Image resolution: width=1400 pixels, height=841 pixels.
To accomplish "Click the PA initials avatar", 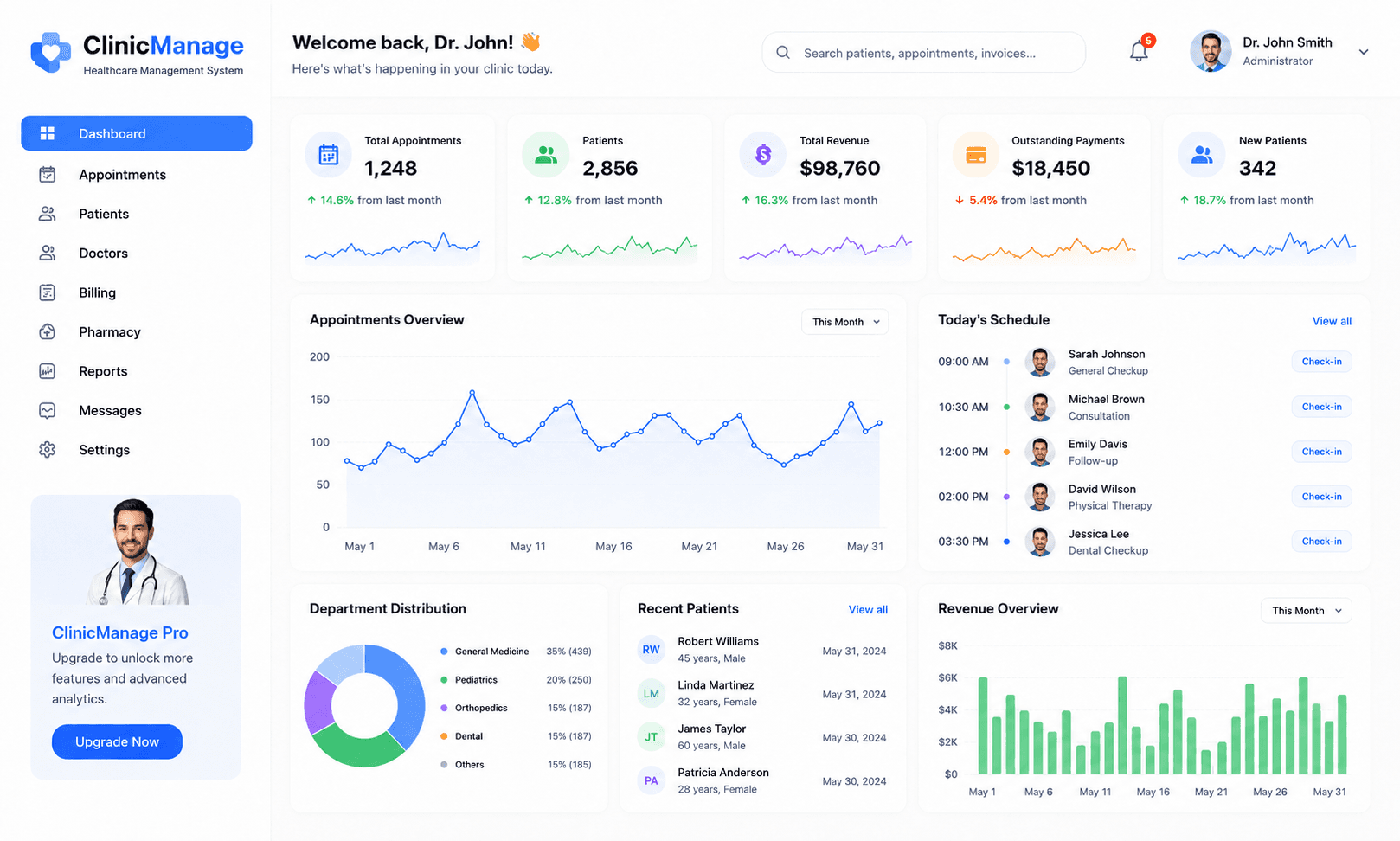I will point(652,780).
